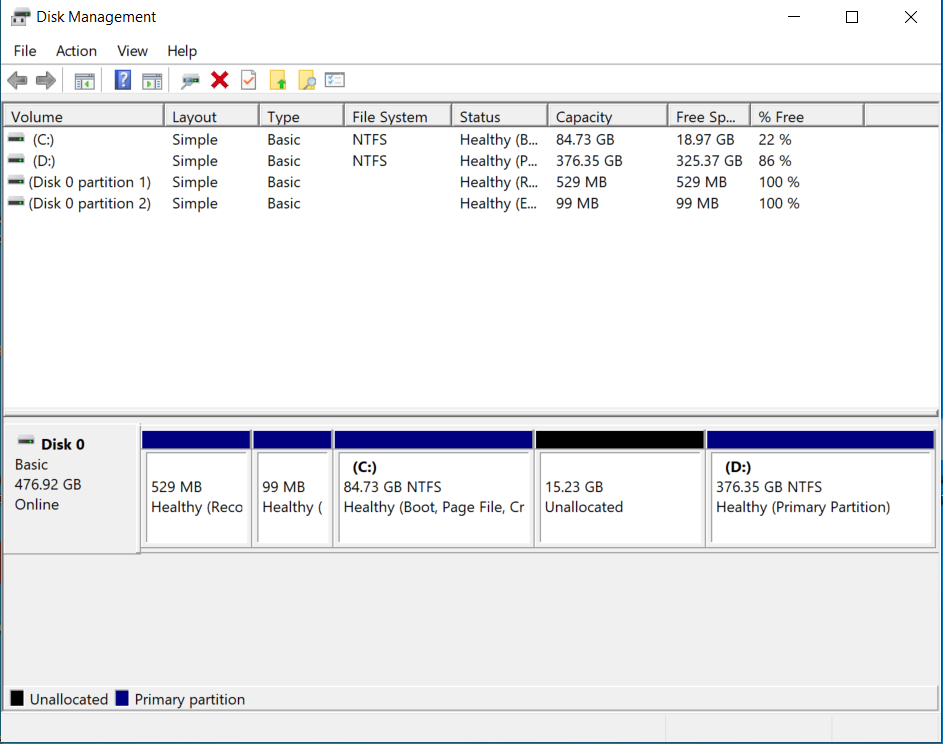Click the Show/Hide Action Pane icon

[x=152, y=80]
